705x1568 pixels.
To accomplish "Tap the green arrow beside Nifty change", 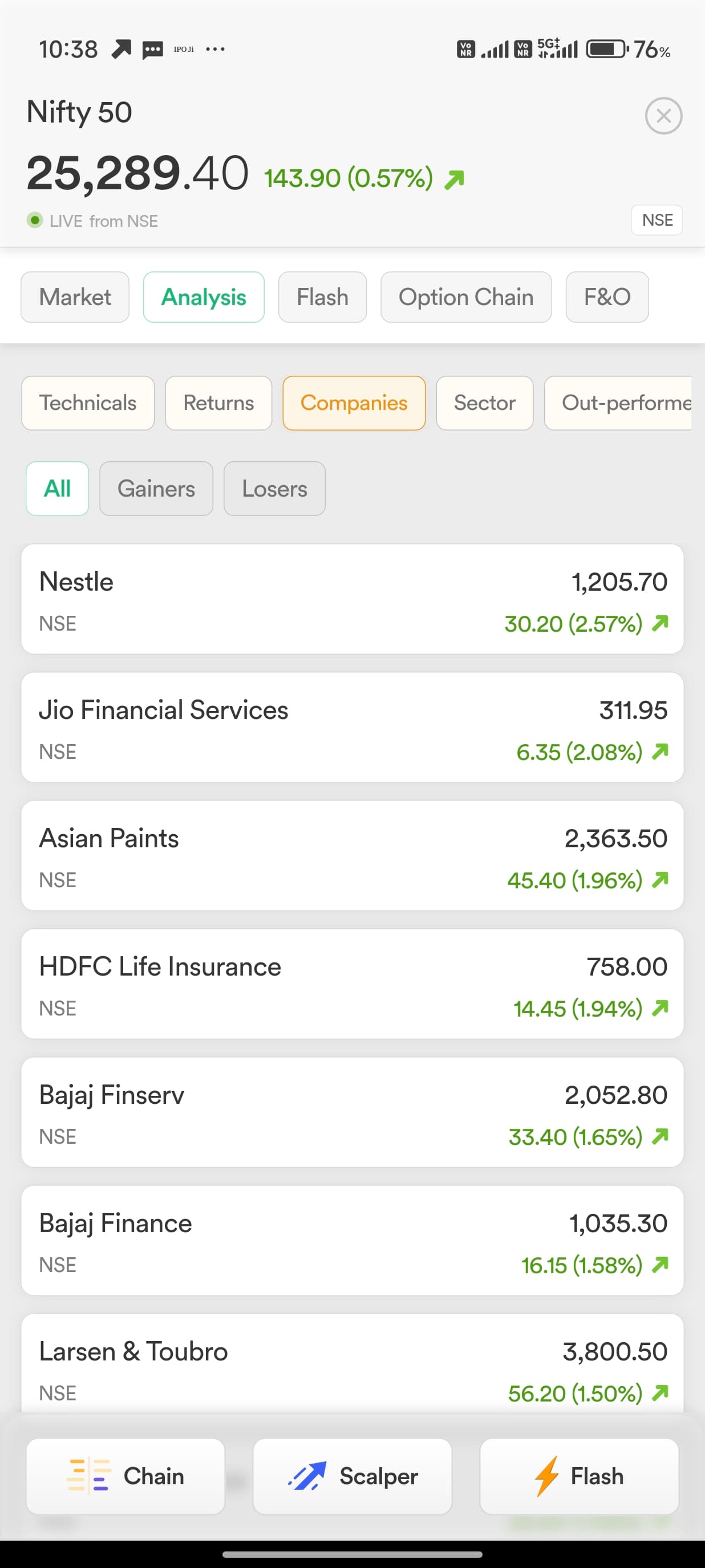I will [x=454, y=180].
